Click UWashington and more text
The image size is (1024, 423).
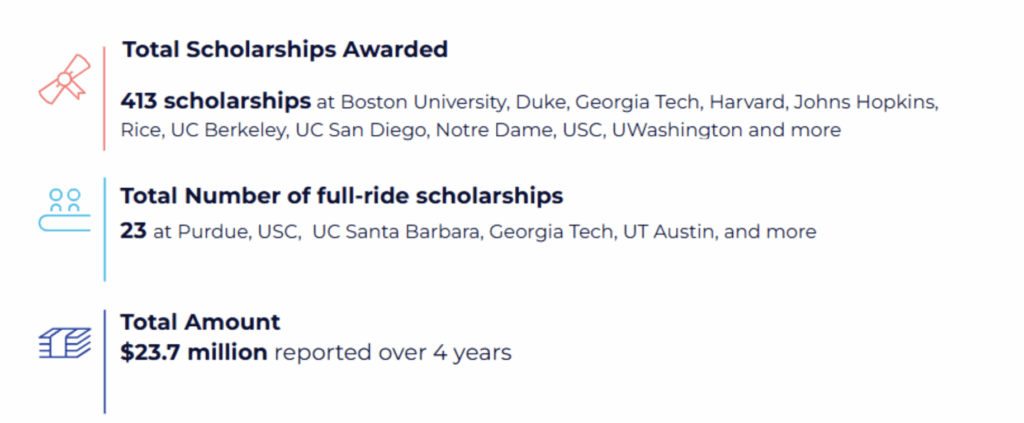(x=726, y=131)
